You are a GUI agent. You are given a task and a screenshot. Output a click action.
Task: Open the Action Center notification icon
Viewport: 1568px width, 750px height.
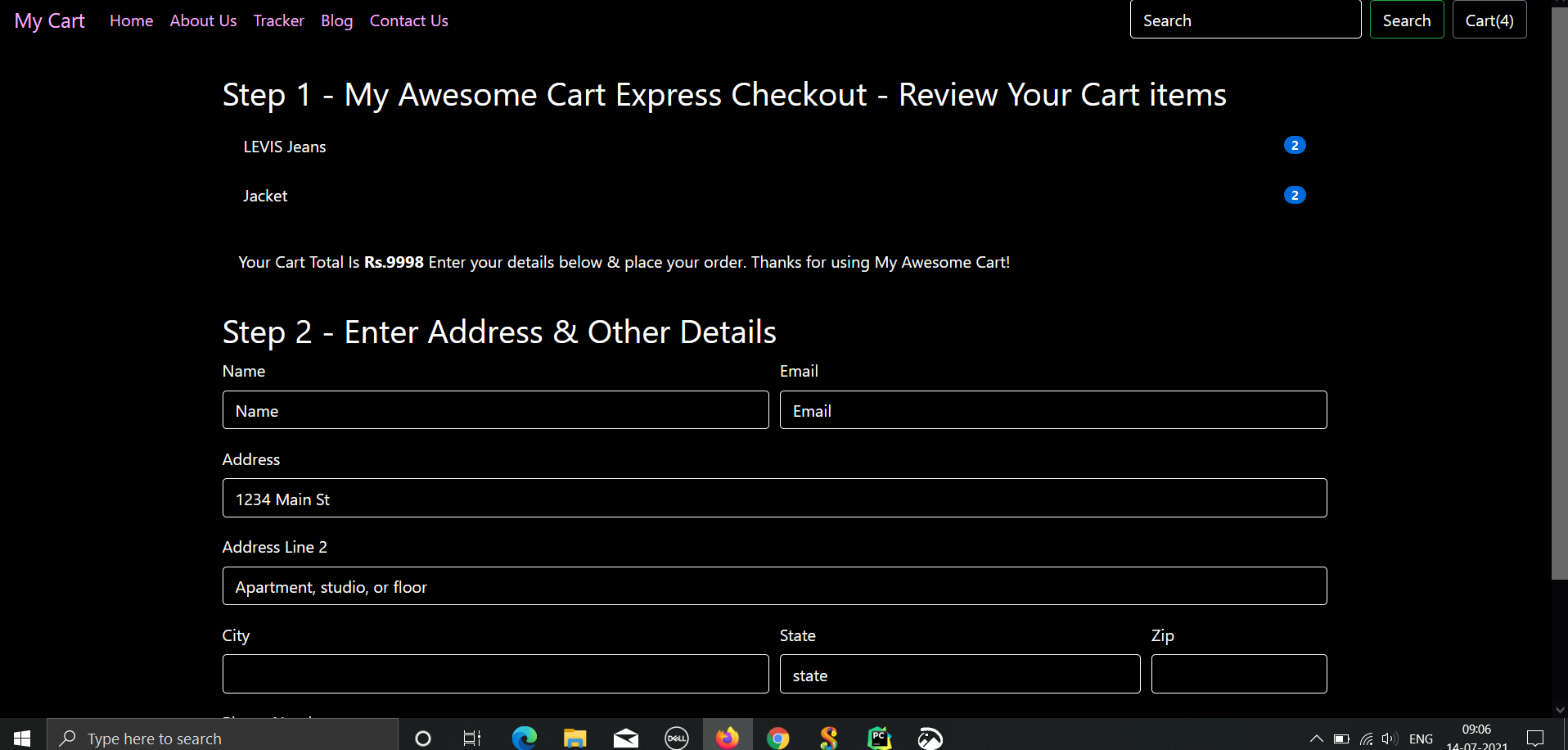pyautogui.click(x=1537, y=738)
